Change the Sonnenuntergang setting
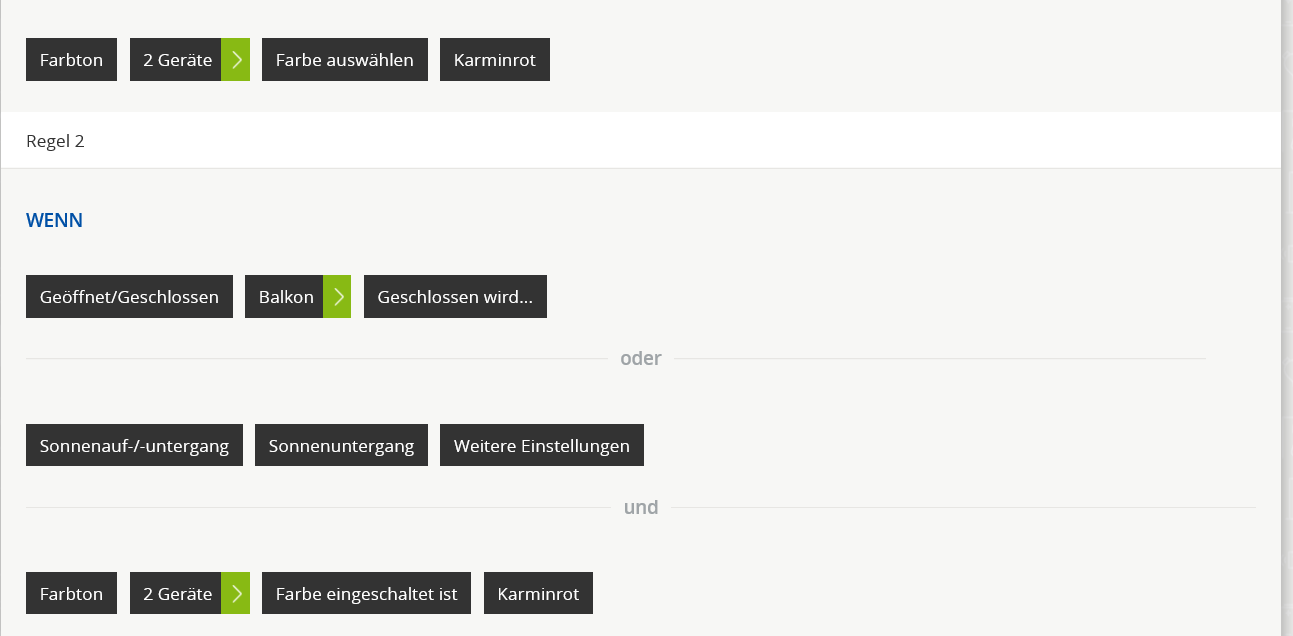 [x=341, y=446]
